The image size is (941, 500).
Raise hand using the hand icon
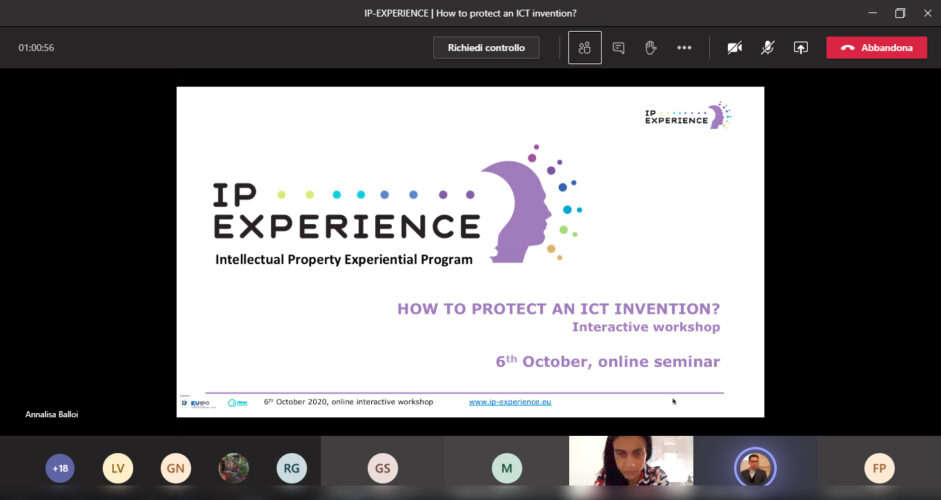[x=651, y=47]
